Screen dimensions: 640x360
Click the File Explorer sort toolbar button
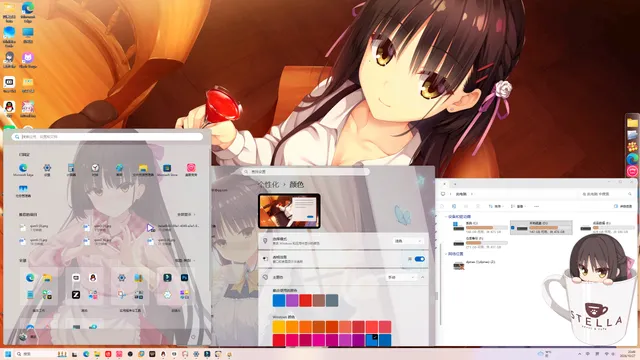495,207
